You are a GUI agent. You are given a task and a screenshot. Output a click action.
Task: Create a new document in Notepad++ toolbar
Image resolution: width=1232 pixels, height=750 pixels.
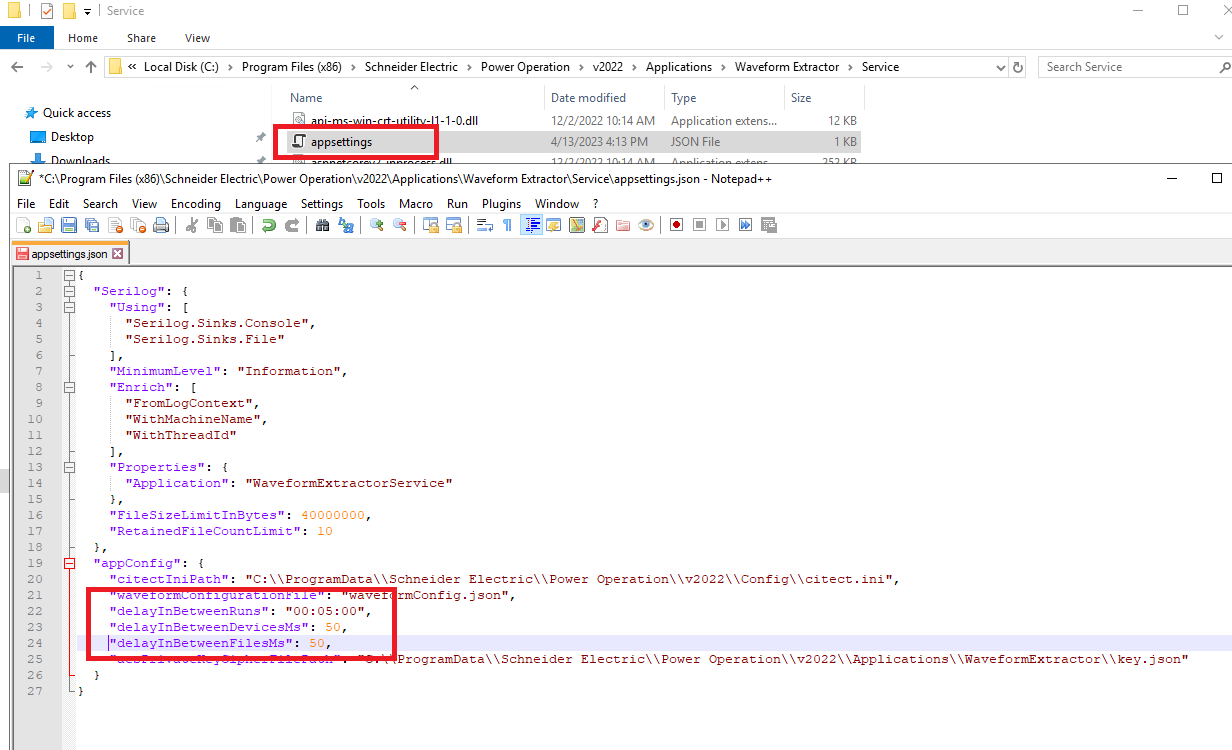pyautogui.click(x=23, y=225)
